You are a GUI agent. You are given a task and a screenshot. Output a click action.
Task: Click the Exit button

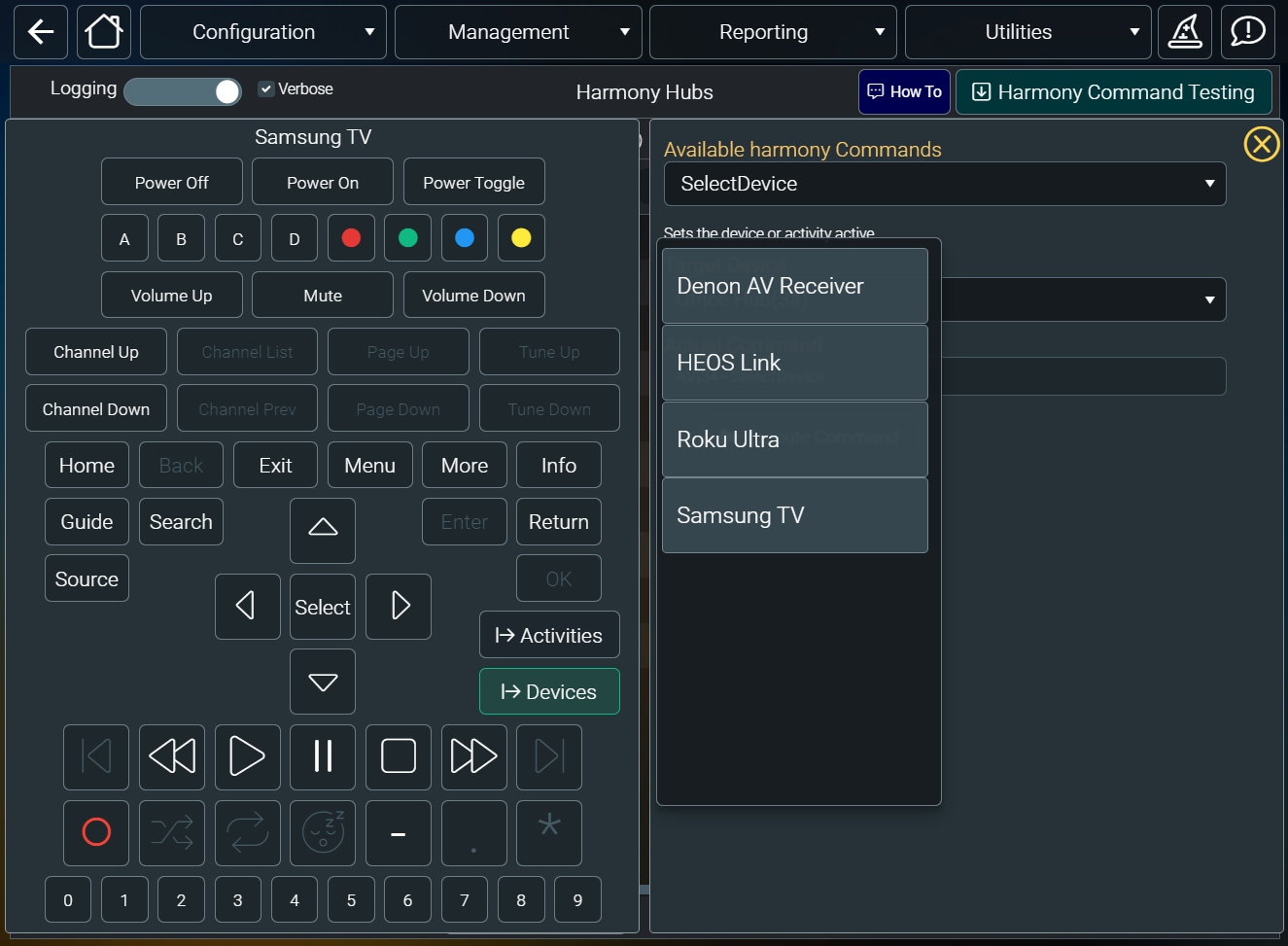(276, 466)
